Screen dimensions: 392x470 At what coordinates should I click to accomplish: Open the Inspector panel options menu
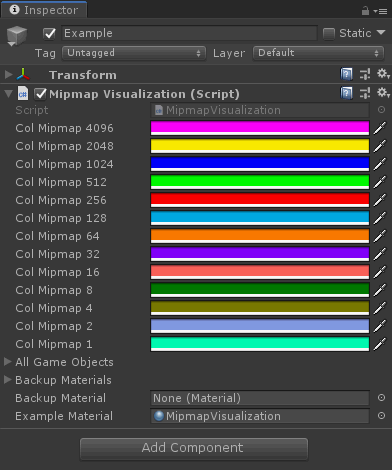point(380,11)
